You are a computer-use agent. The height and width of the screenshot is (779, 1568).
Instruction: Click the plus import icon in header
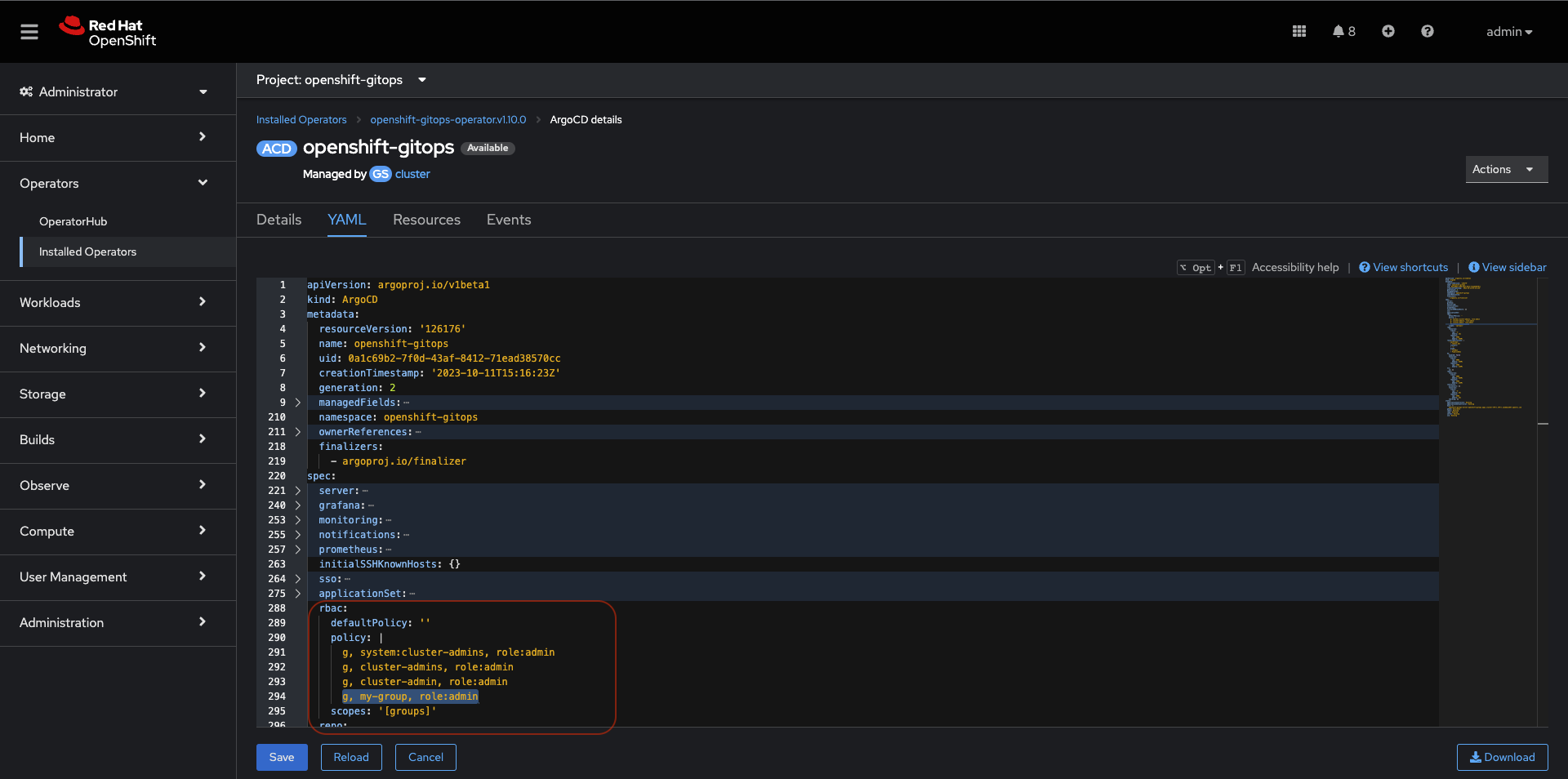[1388, 31]
